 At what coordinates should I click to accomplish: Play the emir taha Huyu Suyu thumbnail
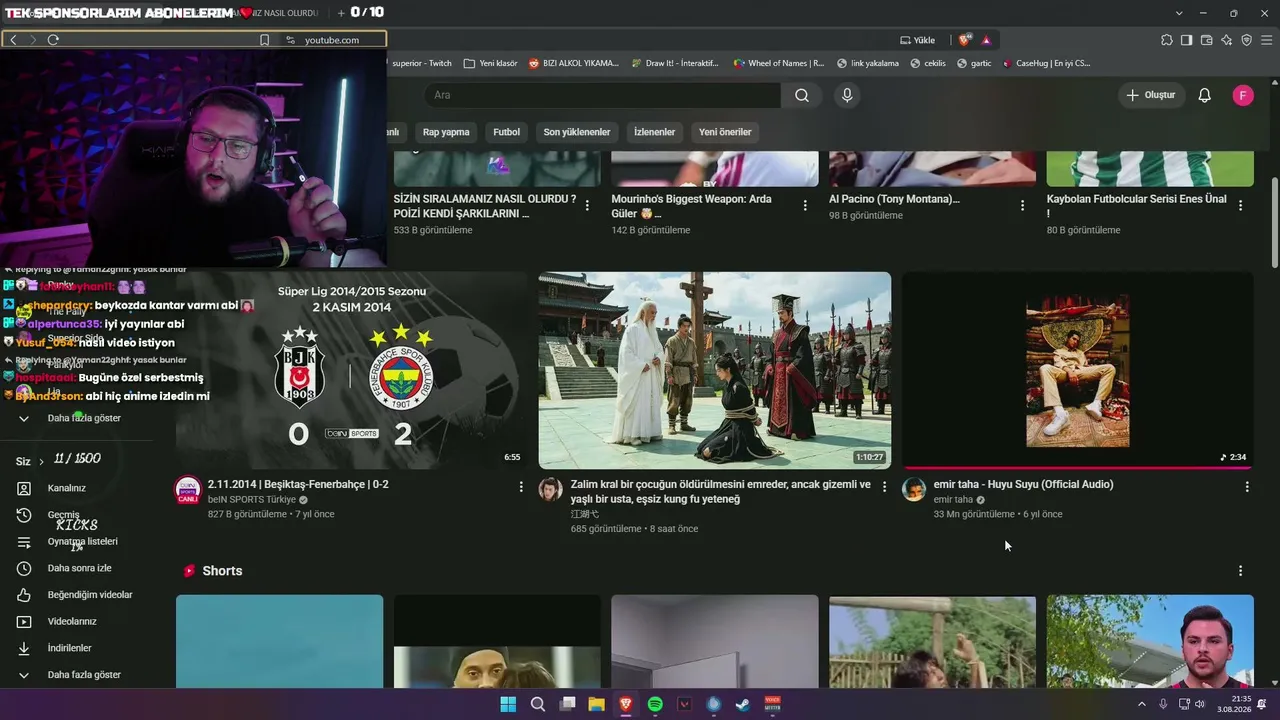[x=1078, y=370]
